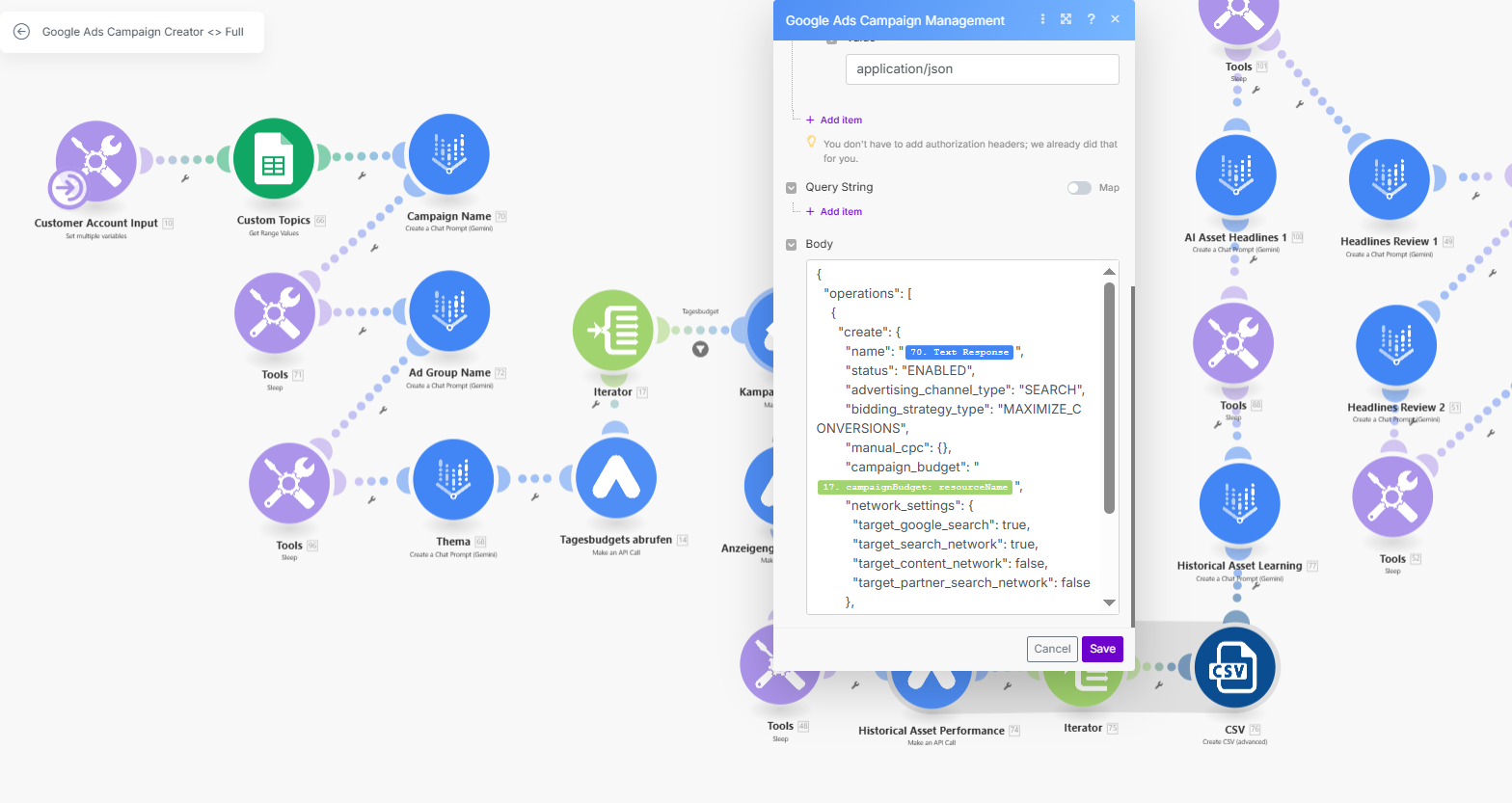The width and height of the screenshot is (1512, 803).
Task: Click the 'Custom Topics' label
Action: [x=274, y=221]
